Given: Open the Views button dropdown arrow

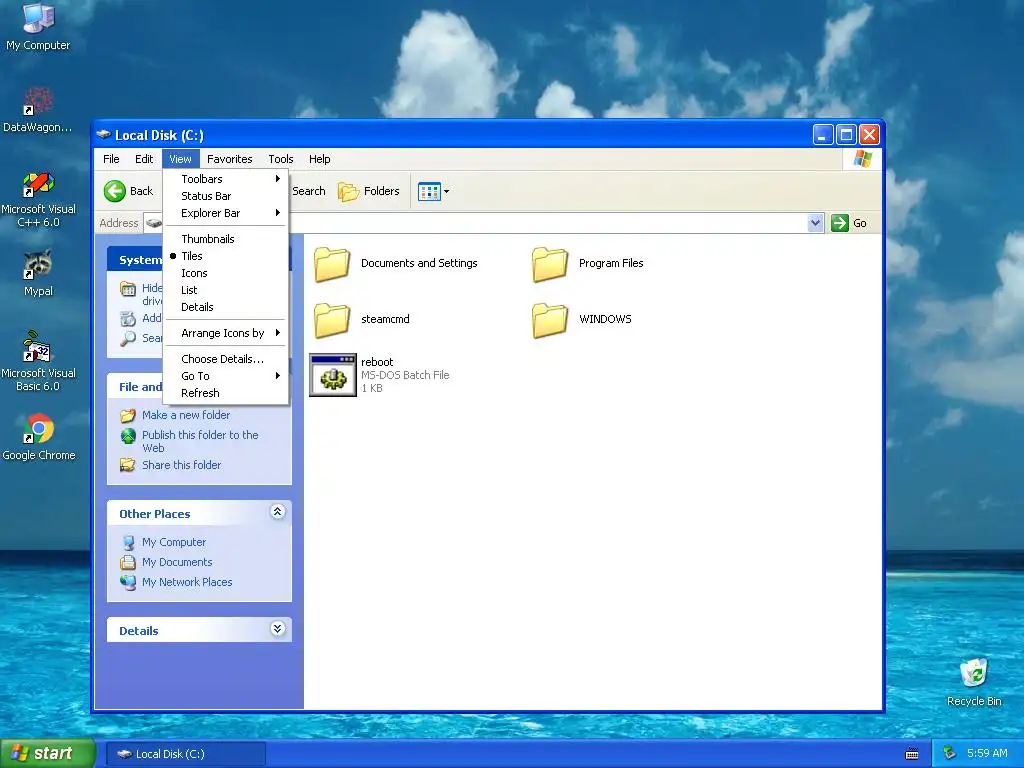Looking at the screenshot, I should click(x=447, y=191).
